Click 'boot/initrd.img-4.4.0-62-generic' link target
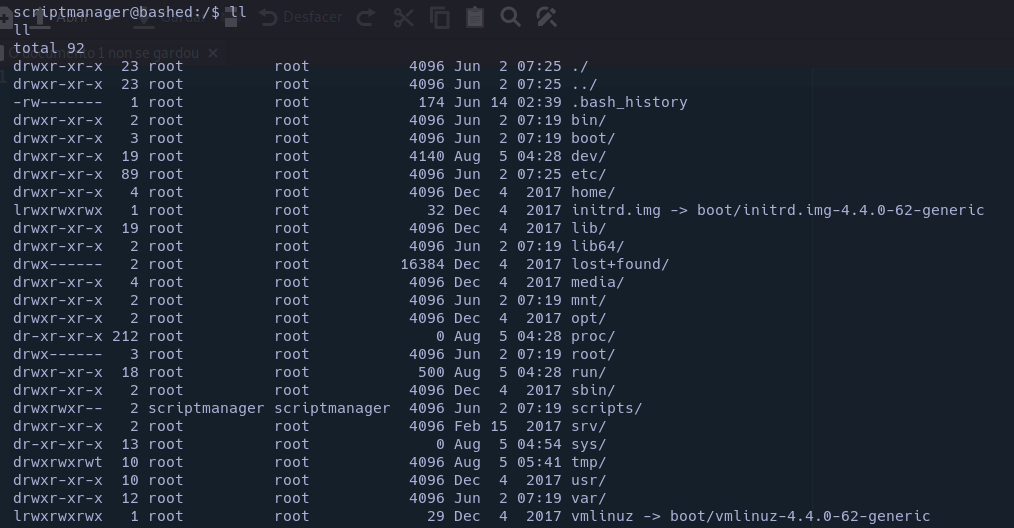Viewport: 1014px width, 528px height. [x=840, y=210]
